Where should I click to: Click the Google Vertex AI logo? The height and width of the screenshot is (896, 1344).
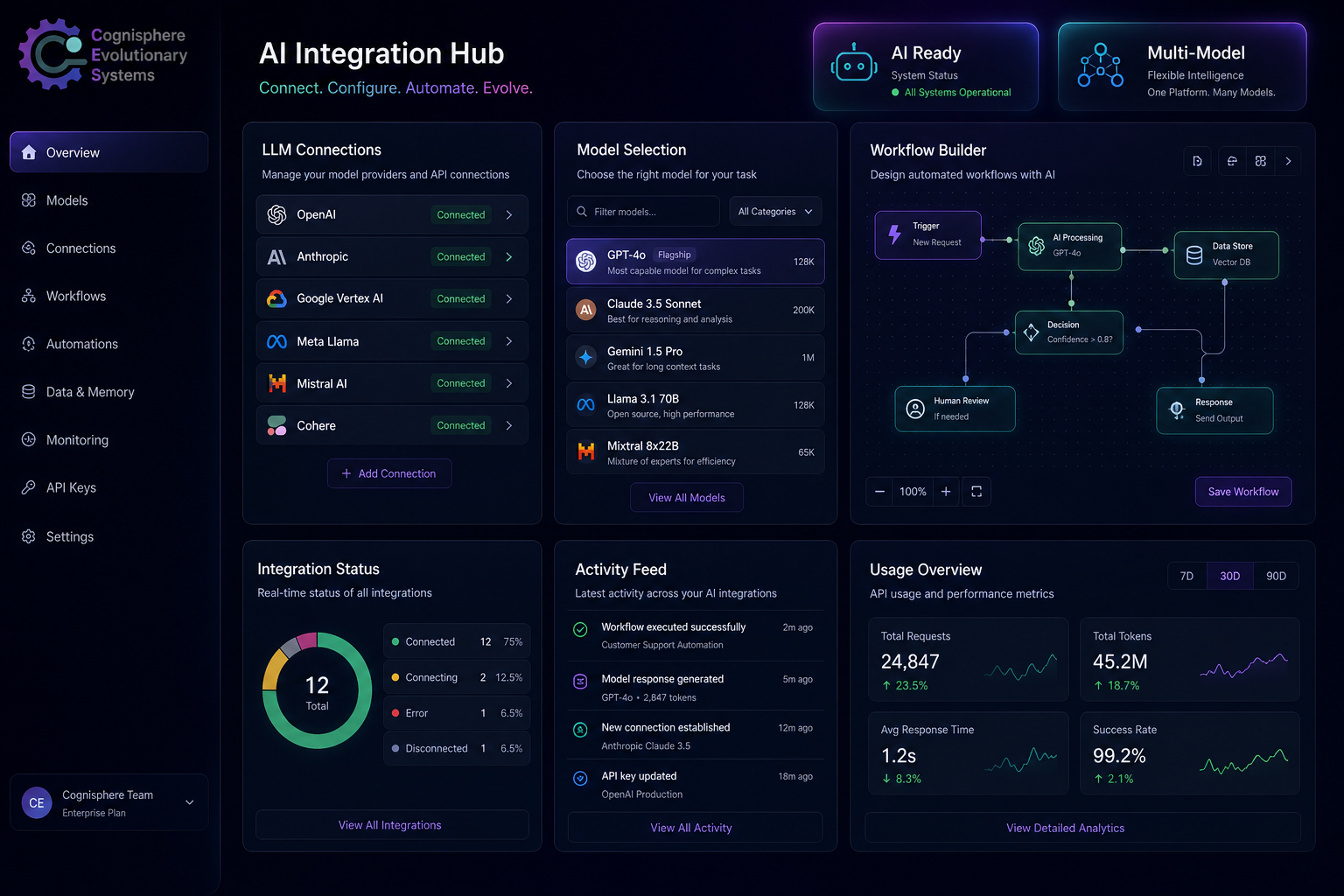click(x=277, y=298)
